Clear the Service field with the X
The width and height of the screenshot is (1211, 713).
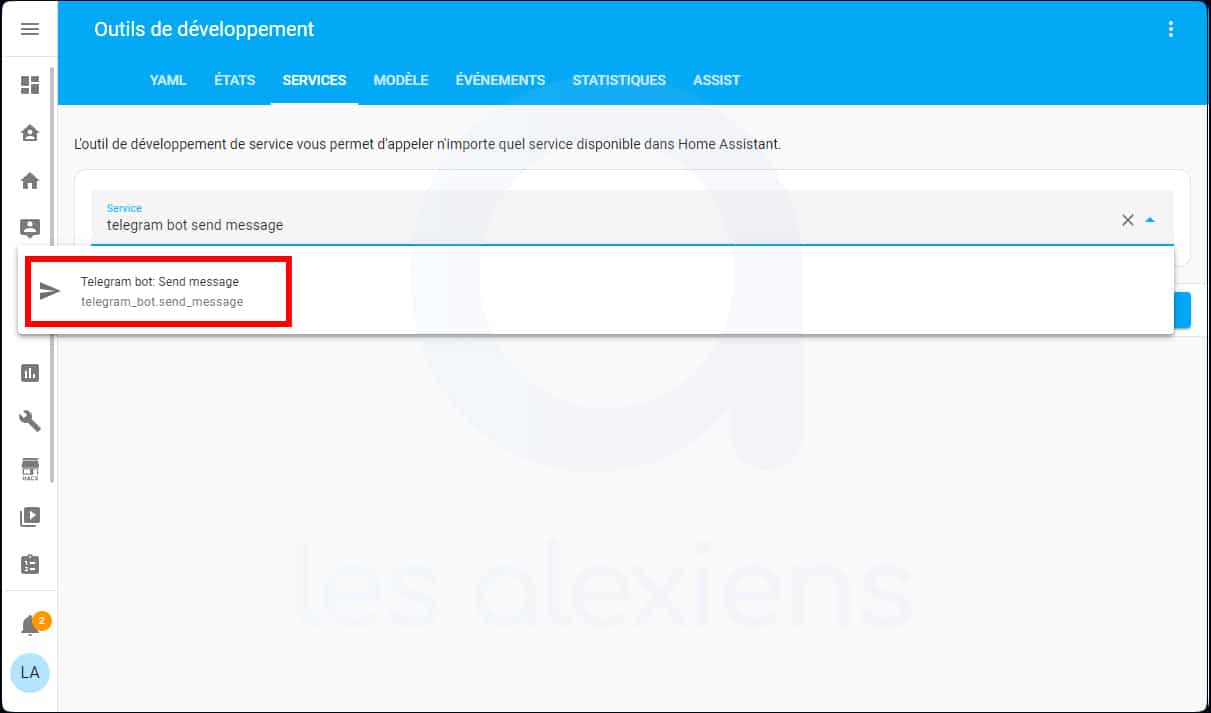[1127, 219]
